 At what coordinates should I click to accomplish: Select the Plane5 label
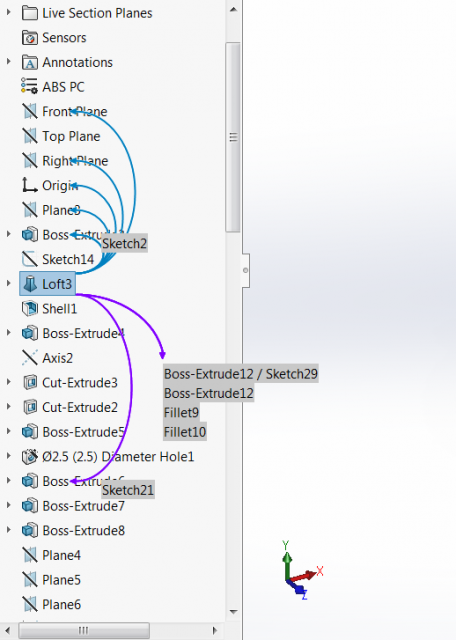pos(61,580)
